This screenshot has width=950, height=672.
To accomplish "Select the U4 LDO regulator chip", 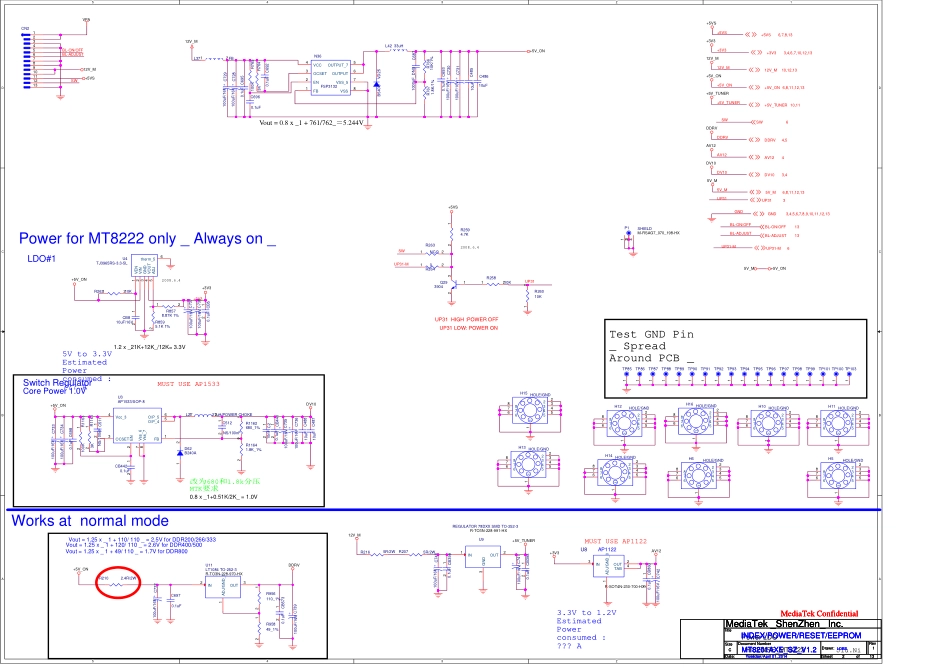I will coord(143,268).
